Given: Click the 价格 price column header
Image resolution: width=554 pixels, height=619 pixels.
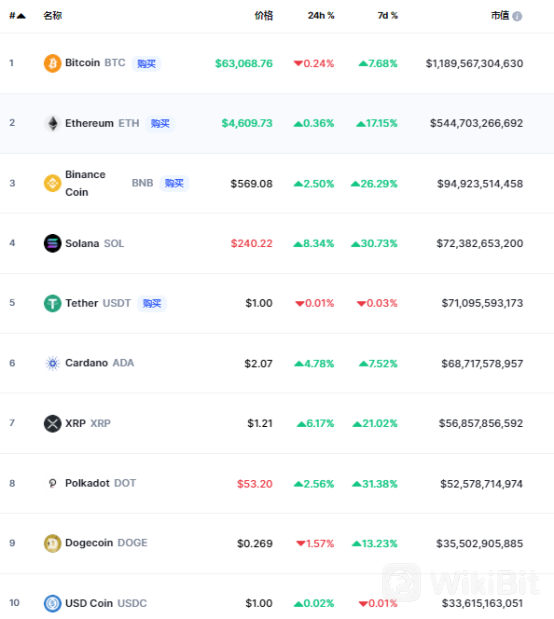Looking at the screenshot, I should pos(263,16).
